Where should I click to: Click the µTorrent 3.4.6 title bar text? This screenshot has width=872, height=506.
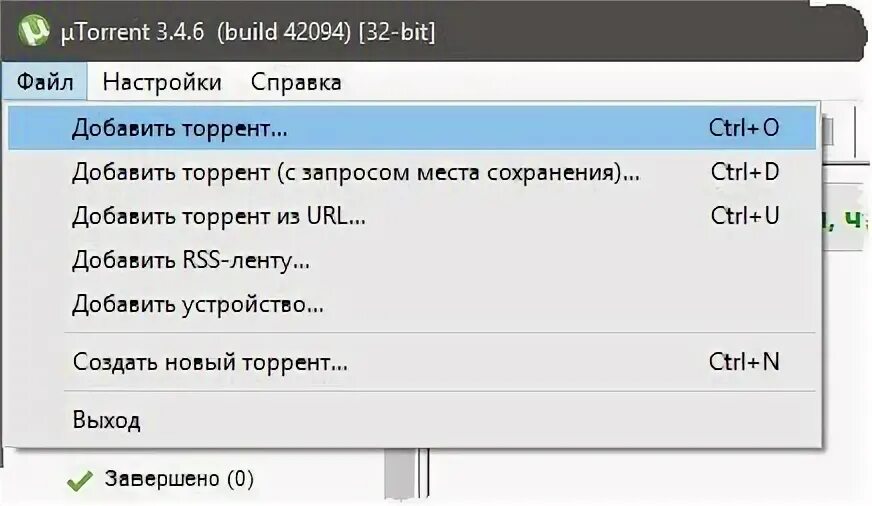point(248,32)
